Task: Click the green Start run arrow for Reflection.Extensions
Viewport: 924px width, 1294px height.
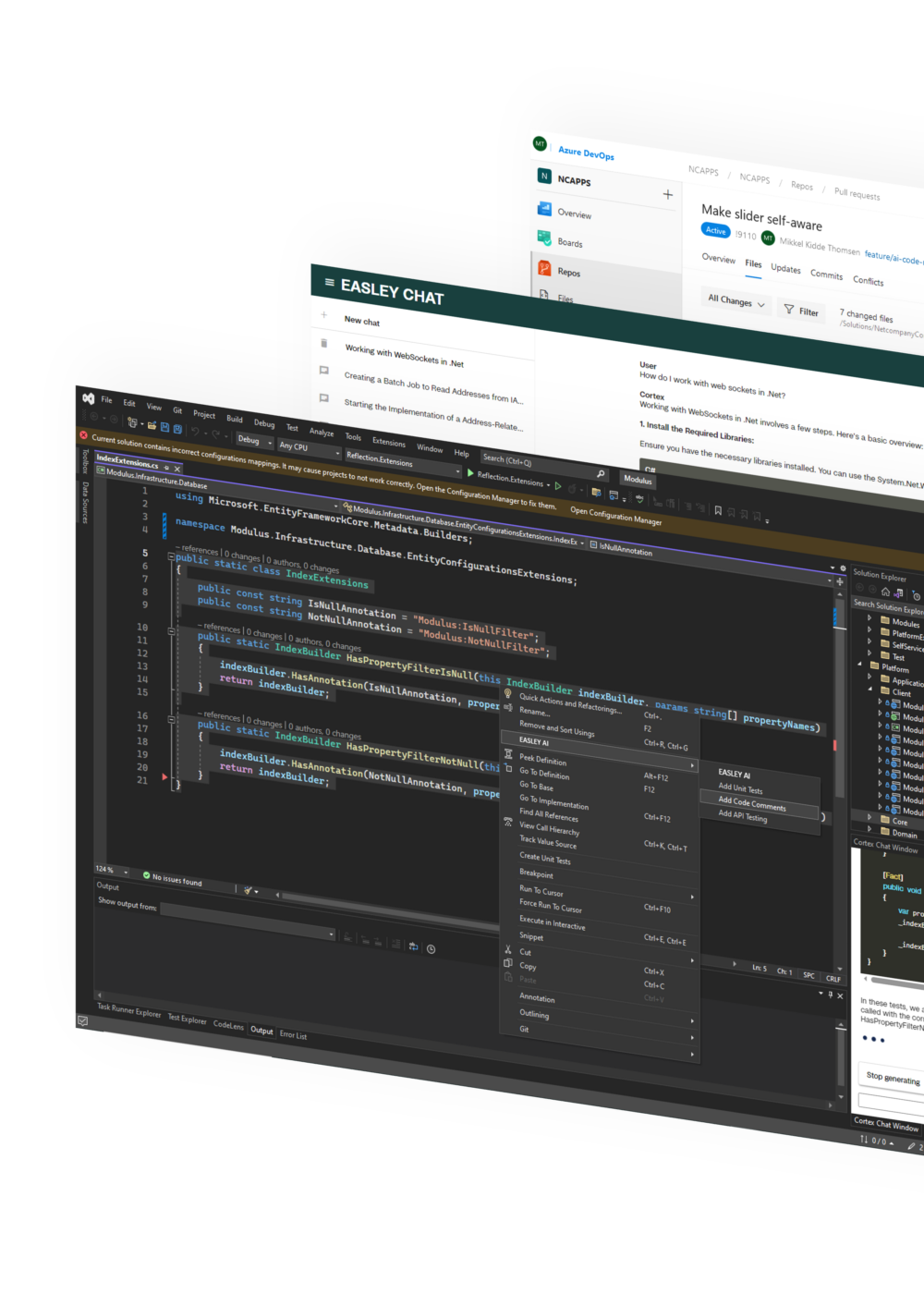Action: point(470,473)
